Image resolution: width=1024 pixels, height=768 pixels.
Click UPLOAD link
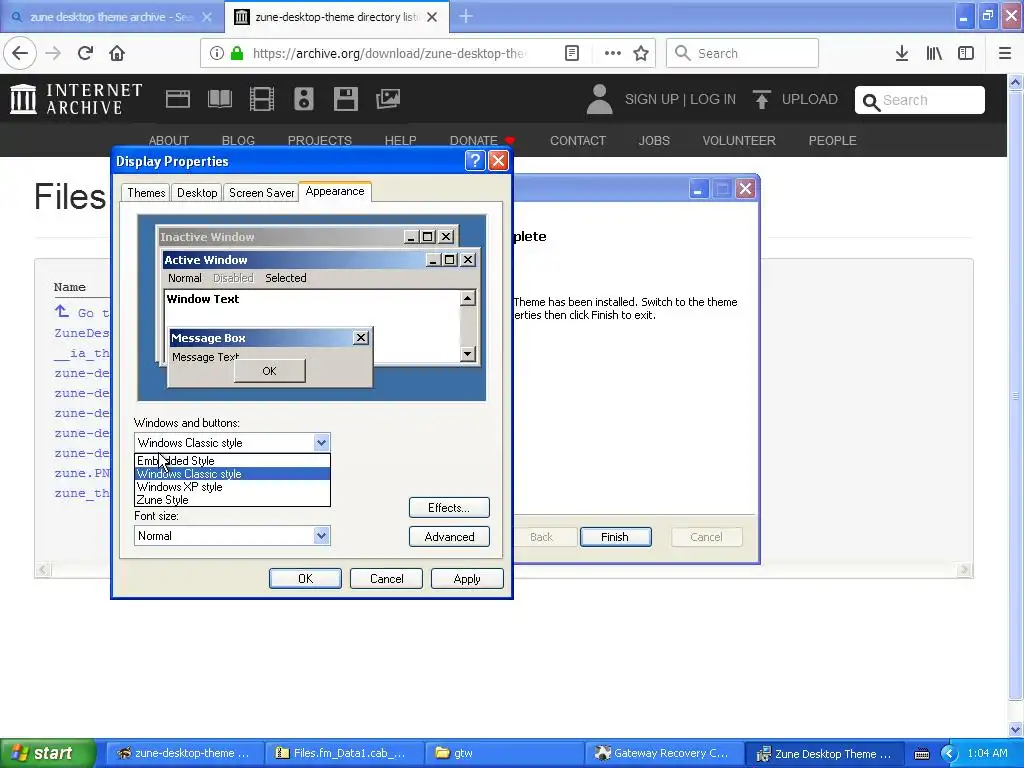pyautogui.click(x=810, y=99)
